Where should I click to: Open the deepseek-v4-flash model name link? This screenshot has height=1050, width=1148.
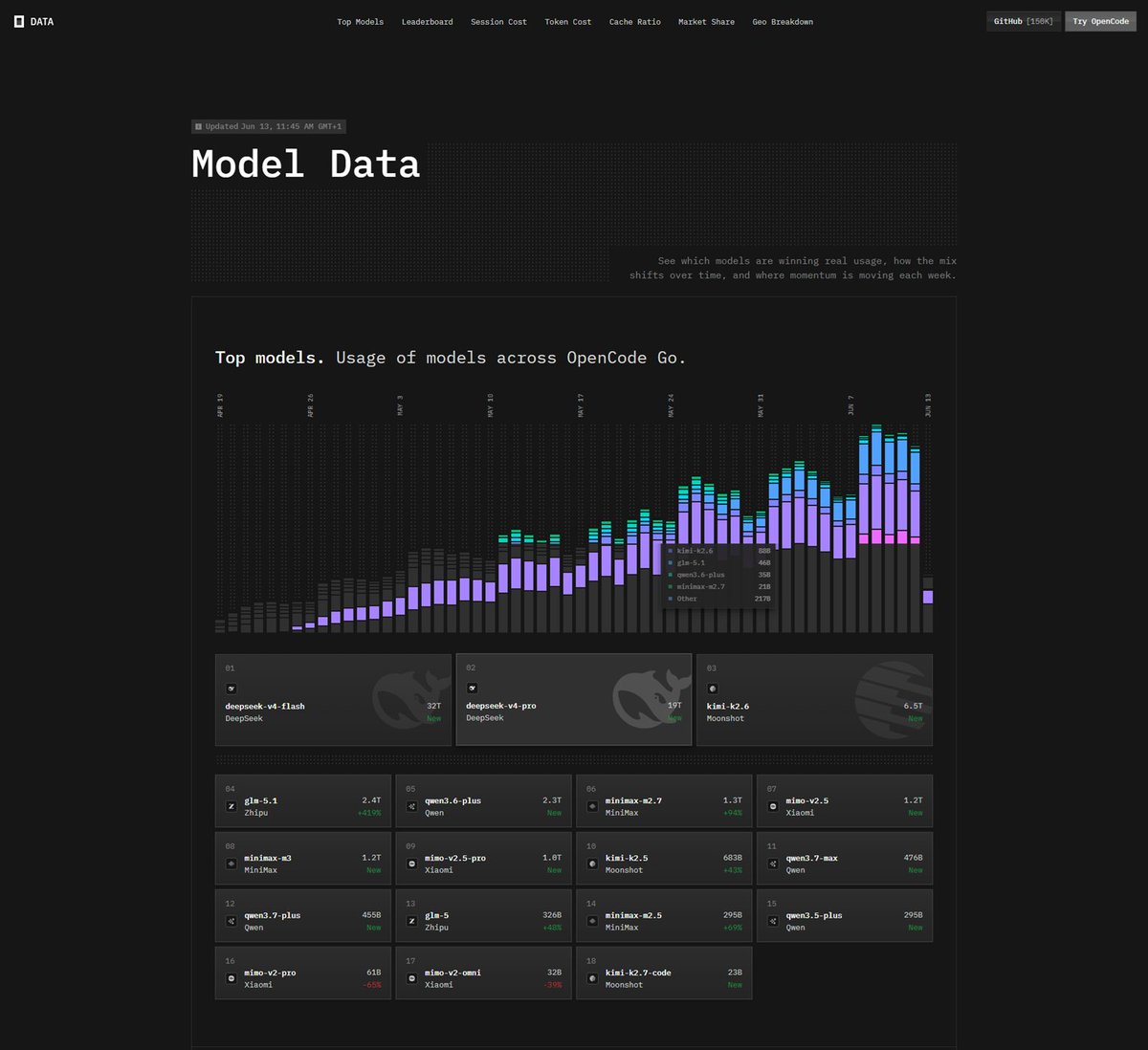pyautogui.click(x=265, y=706)
